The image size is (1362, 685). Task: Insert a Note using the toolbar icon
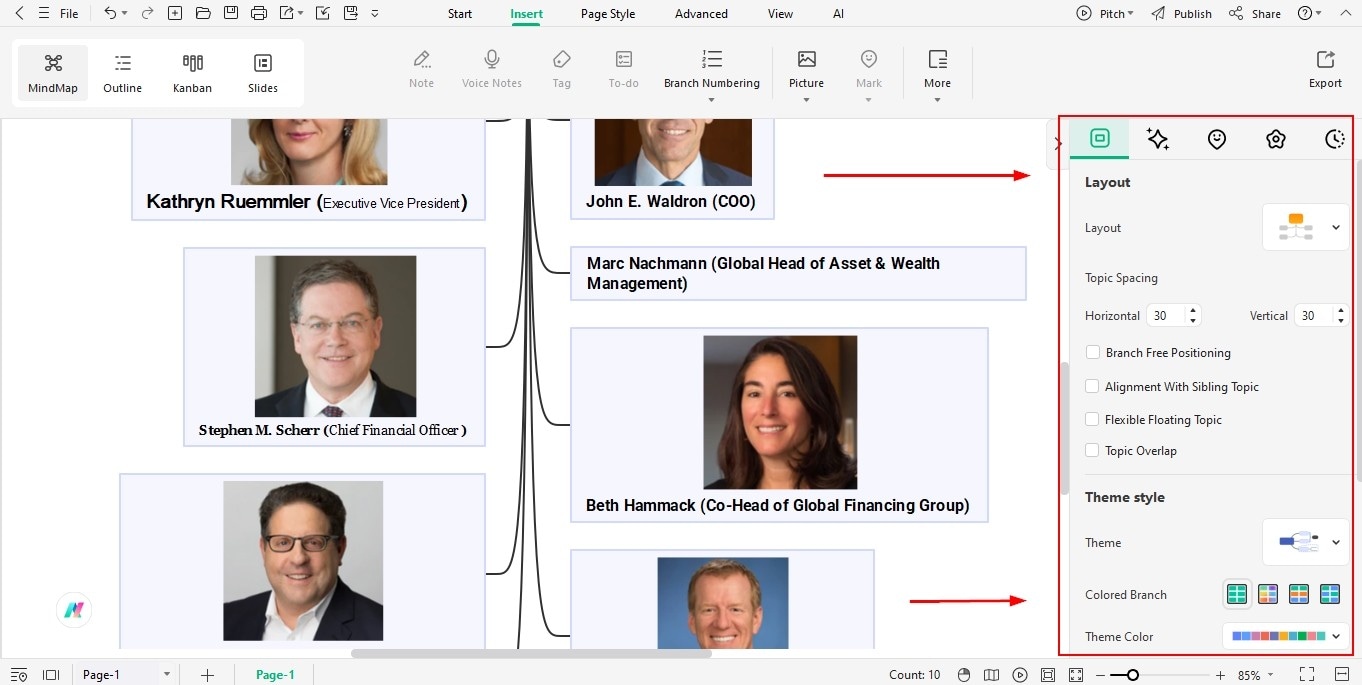tap(421, 68)
